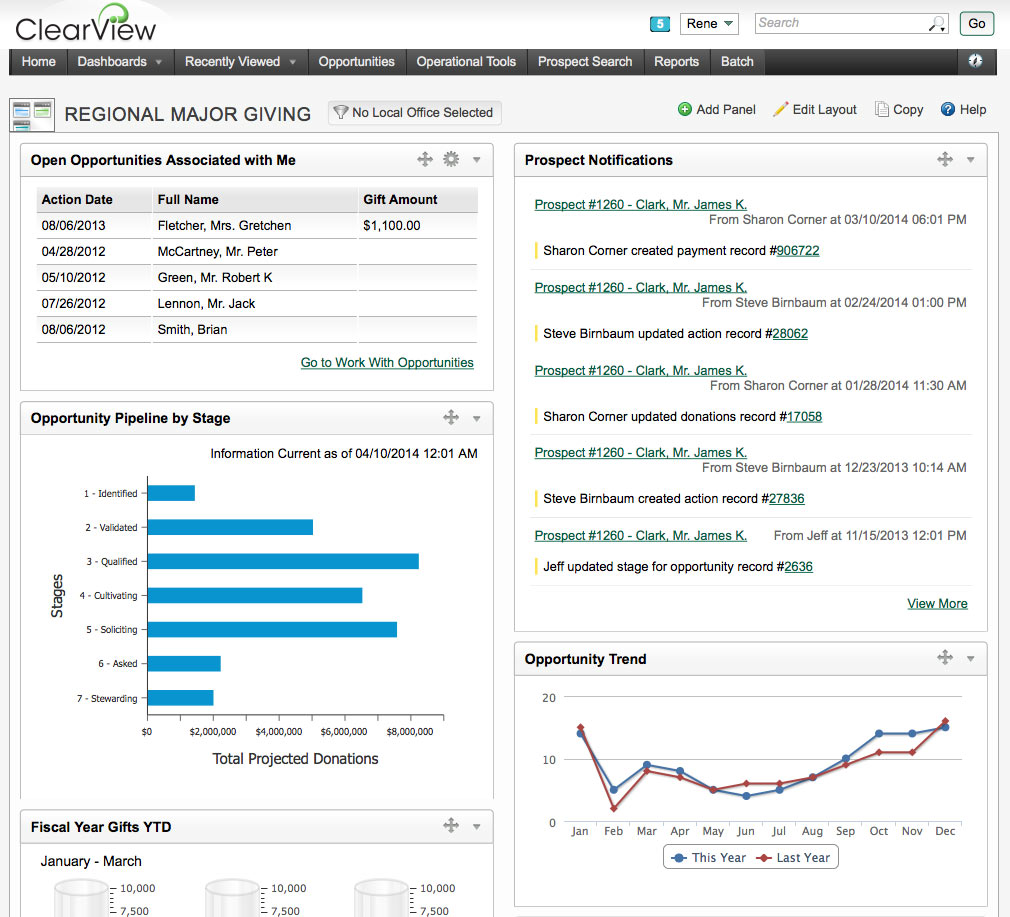Open Prospect #1260 Clark Mr. James K. link
Screen dimensions: 1010x917
click(640, 204)
